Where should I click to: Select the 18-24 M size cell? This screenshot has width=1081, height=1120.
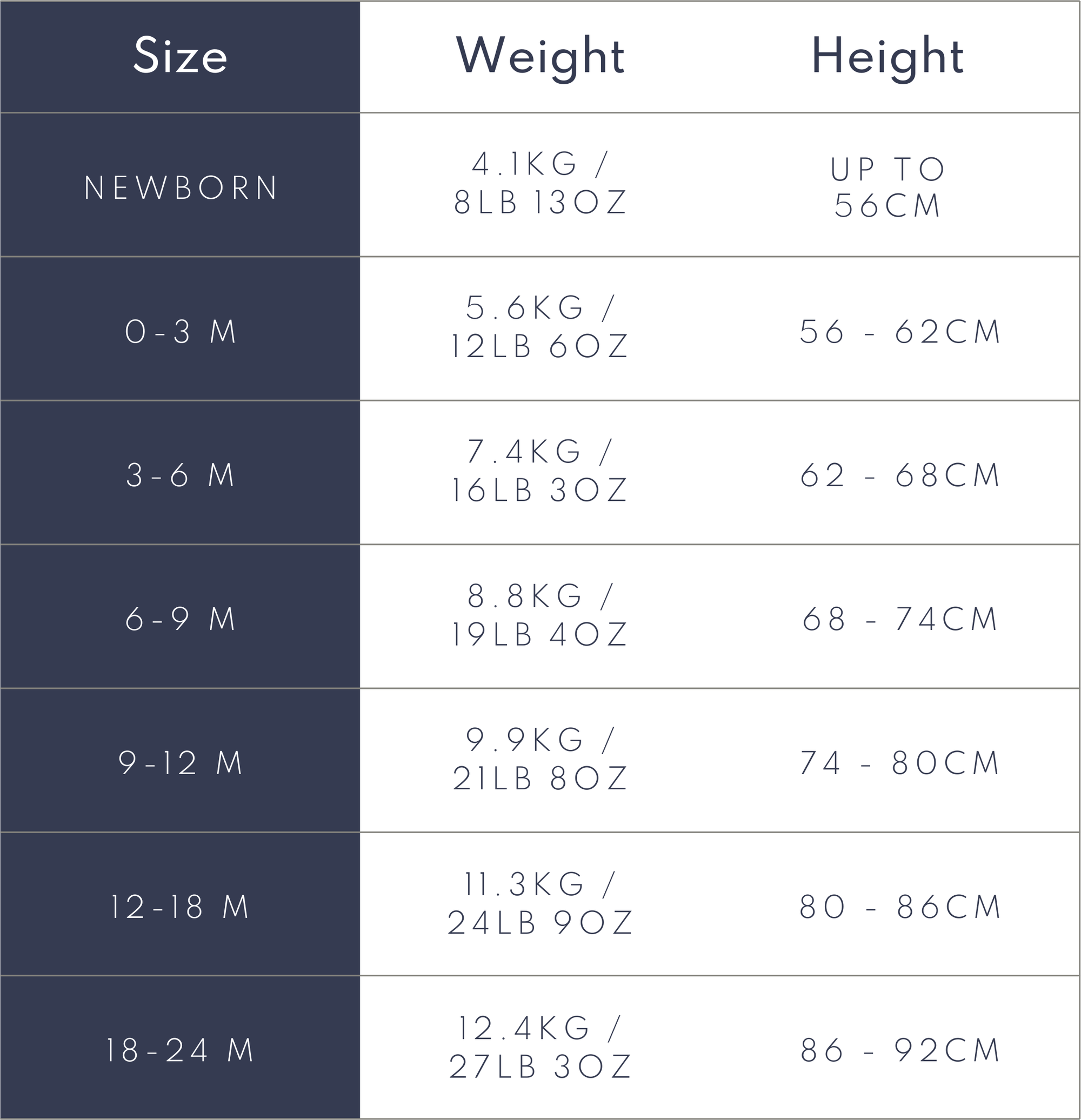coord(180,1050)
